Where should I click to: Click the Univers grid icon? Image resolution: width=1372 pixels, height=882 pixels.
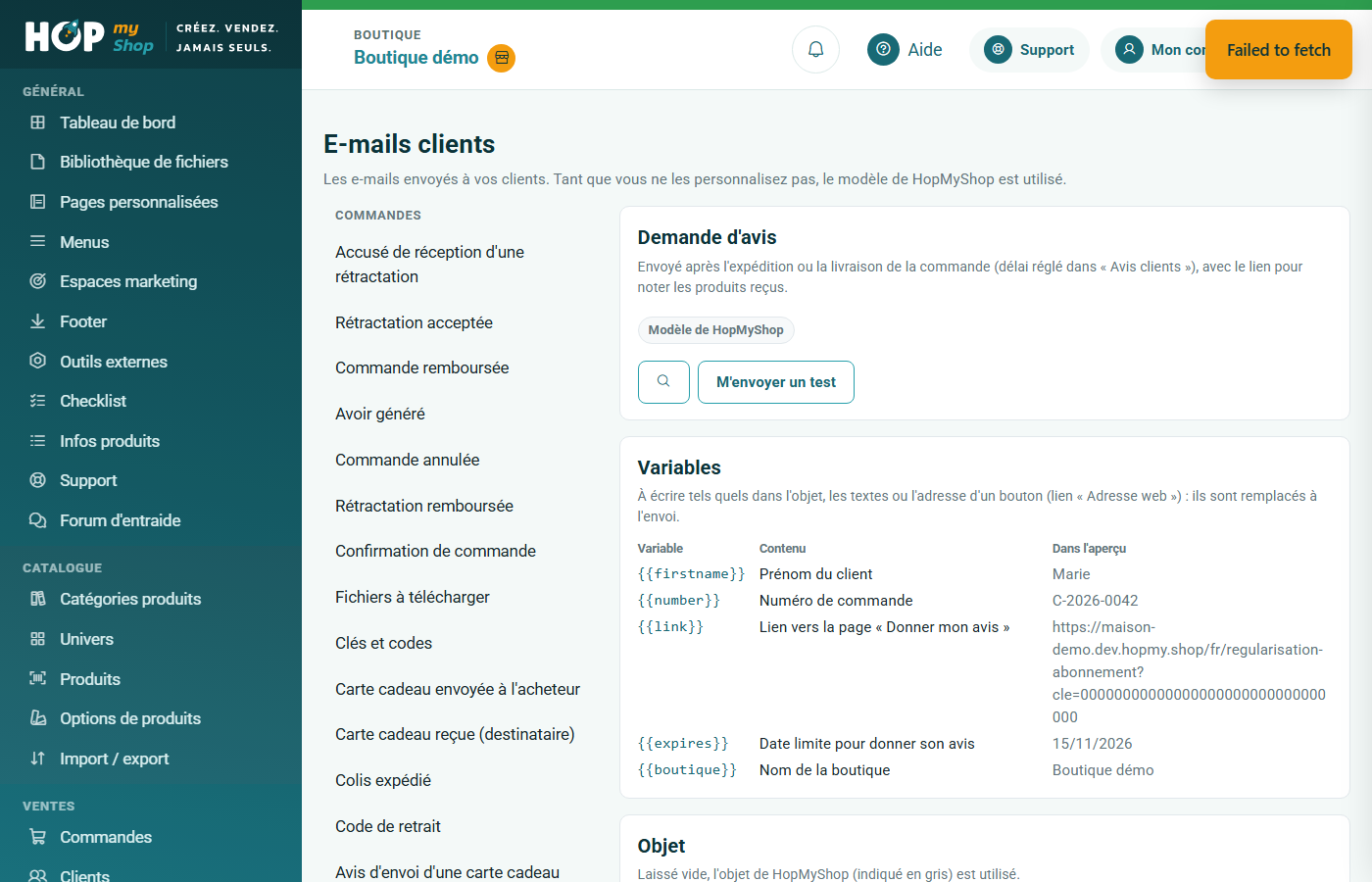coord(37,639)
